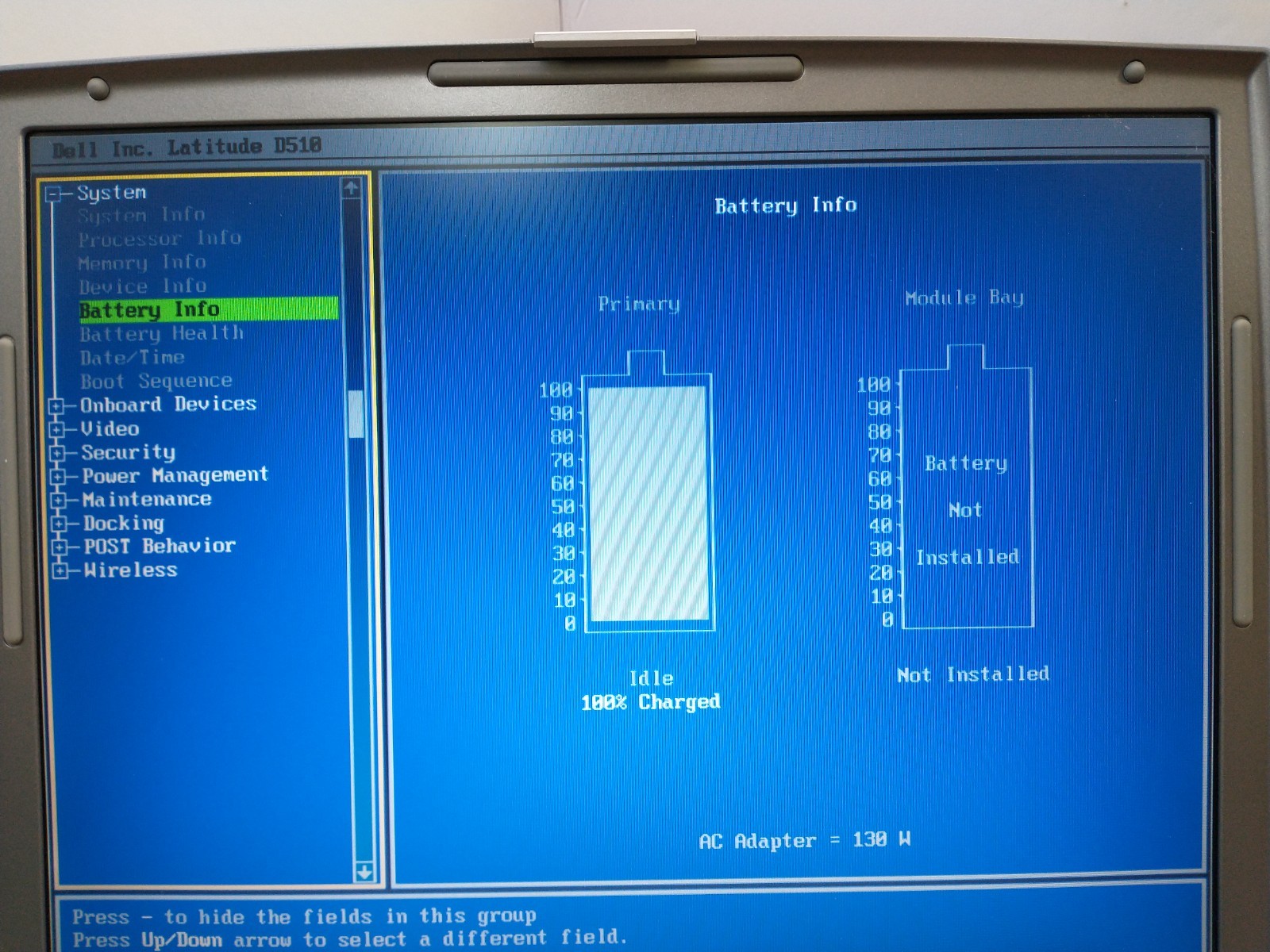Open Boot Sequence entry

click(x=156, y=382)
